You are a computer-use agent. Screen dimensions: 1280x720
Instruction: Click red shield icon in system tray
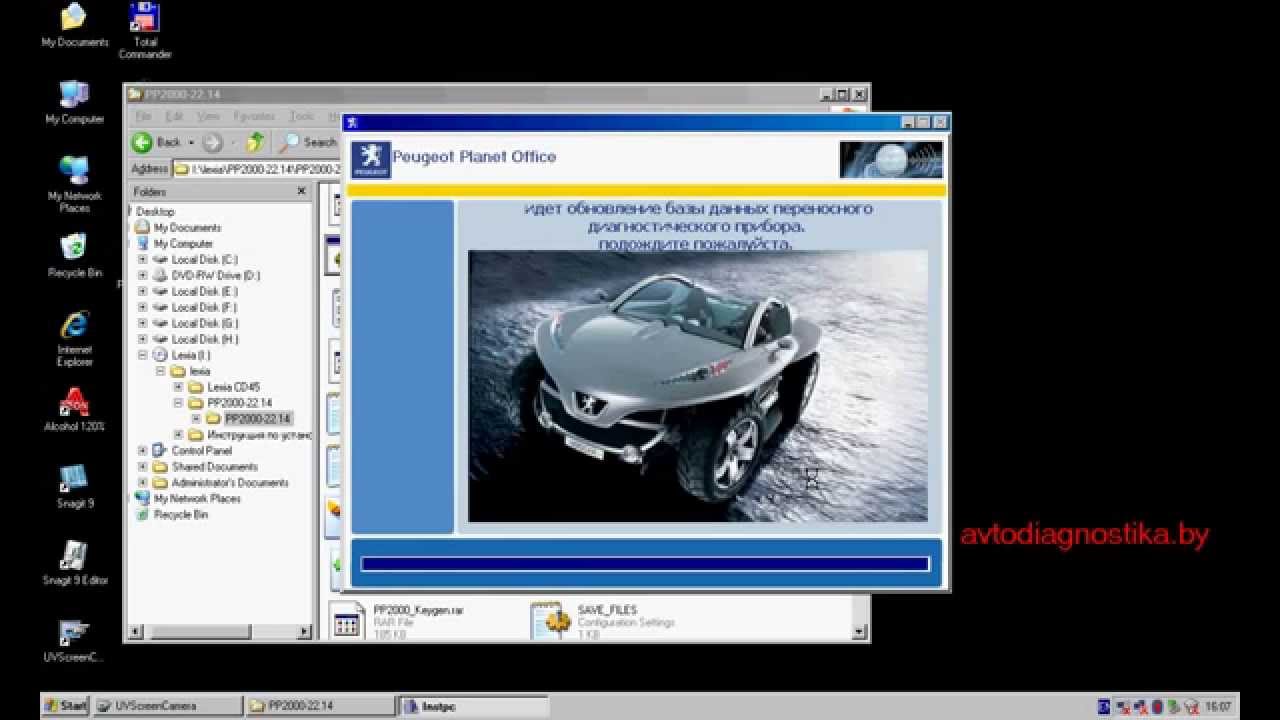pyautogui.click(x=1157, y=705)
